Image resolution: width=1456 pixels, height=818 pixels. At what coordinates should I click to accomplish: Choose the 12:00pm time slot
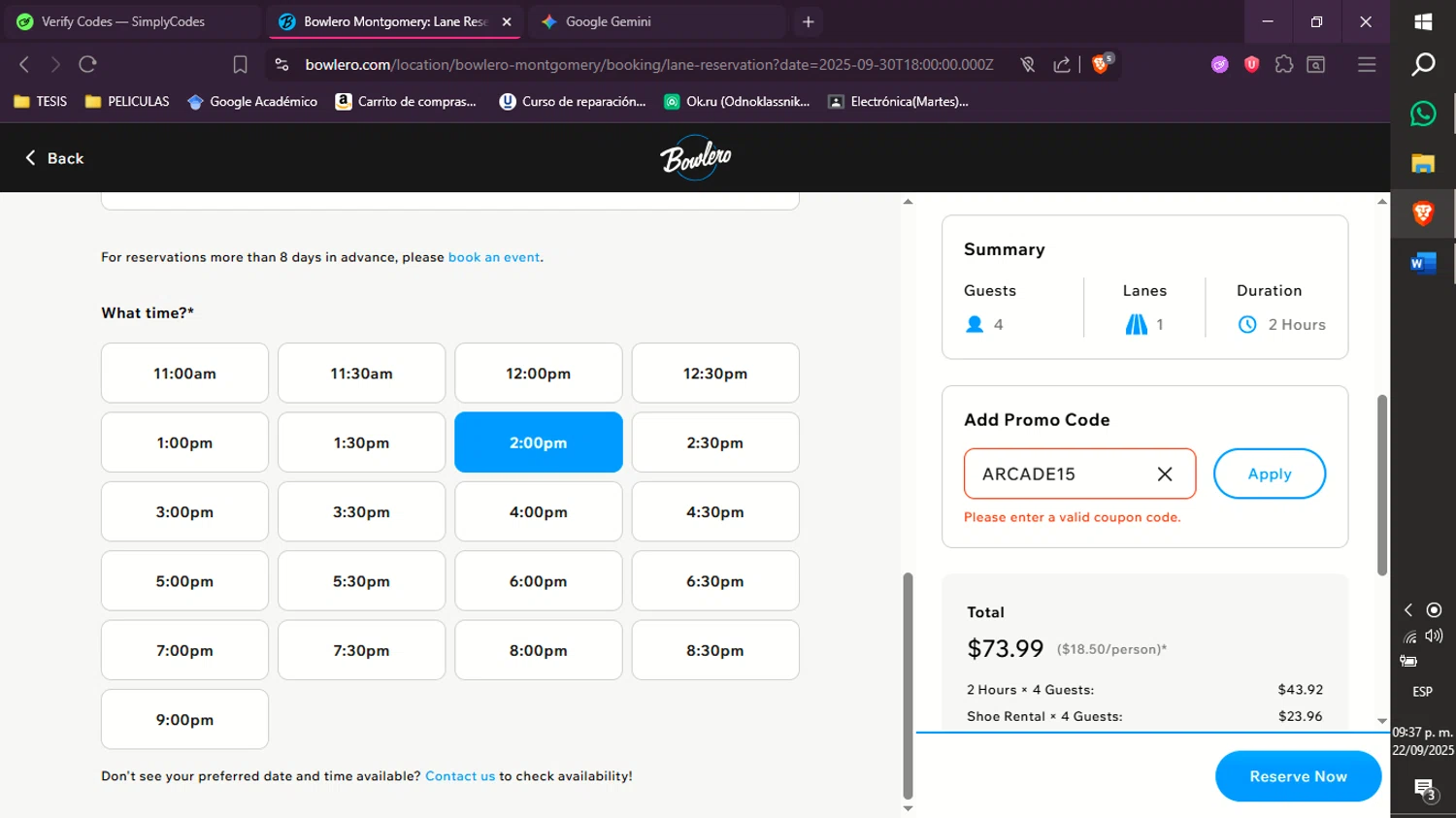tap(539, 373)
